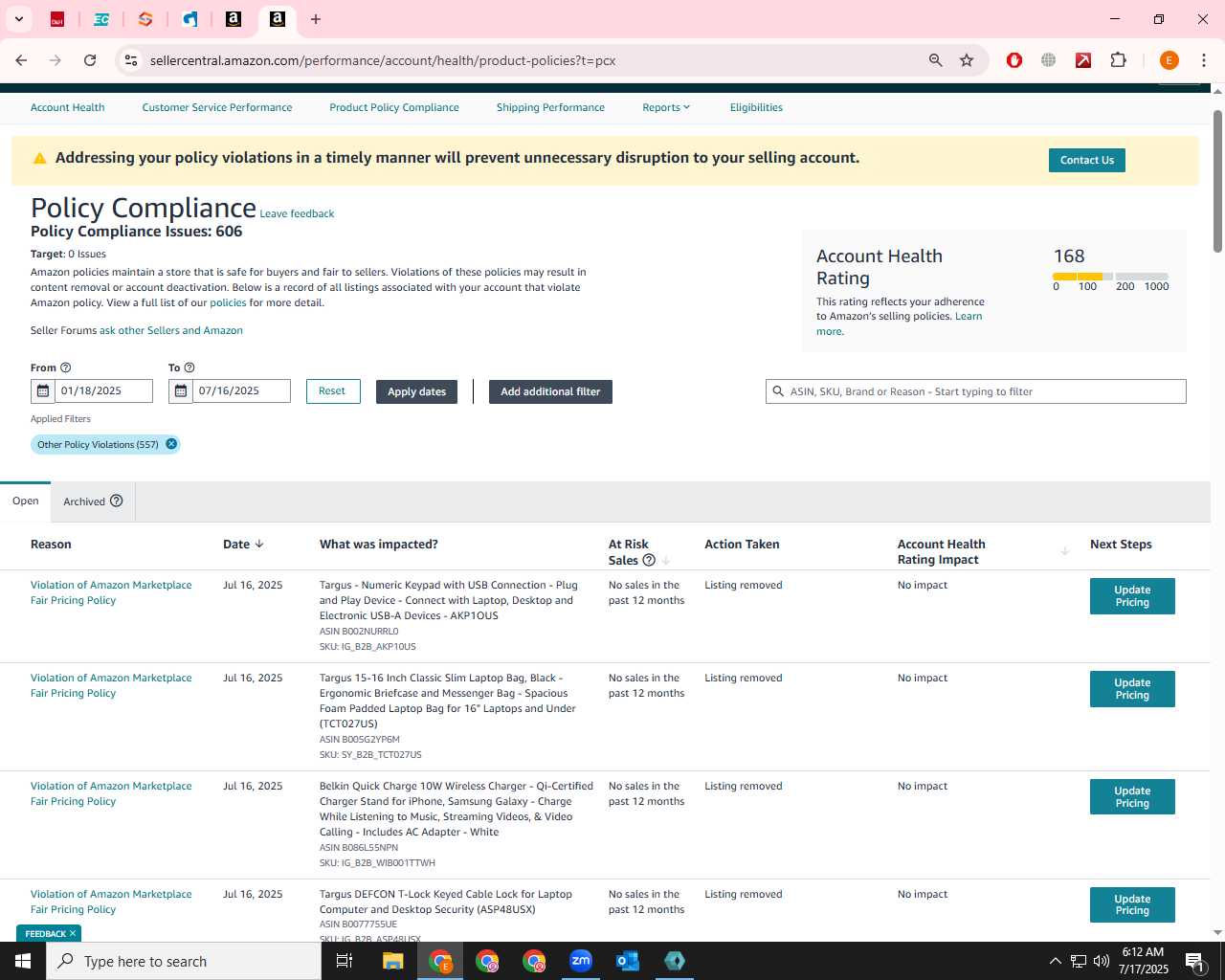
Task: Click the browser address bar URL
Action: 383,60
